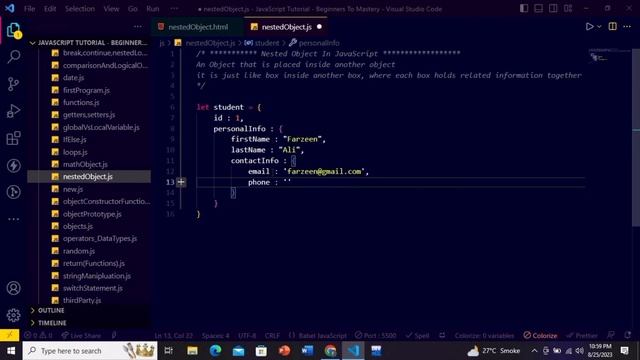The width and height of the screenshot is (640, 360).
Task: Open stringManipluation.js file
Action: 97,276
